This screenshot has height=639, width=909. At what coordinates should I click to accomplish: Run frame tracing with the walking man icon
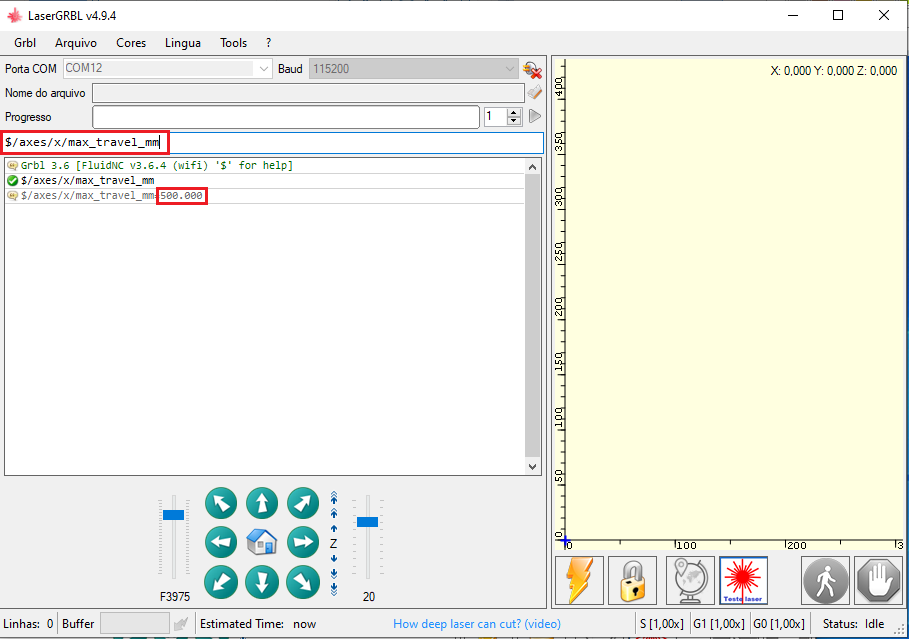coord(825,581)
